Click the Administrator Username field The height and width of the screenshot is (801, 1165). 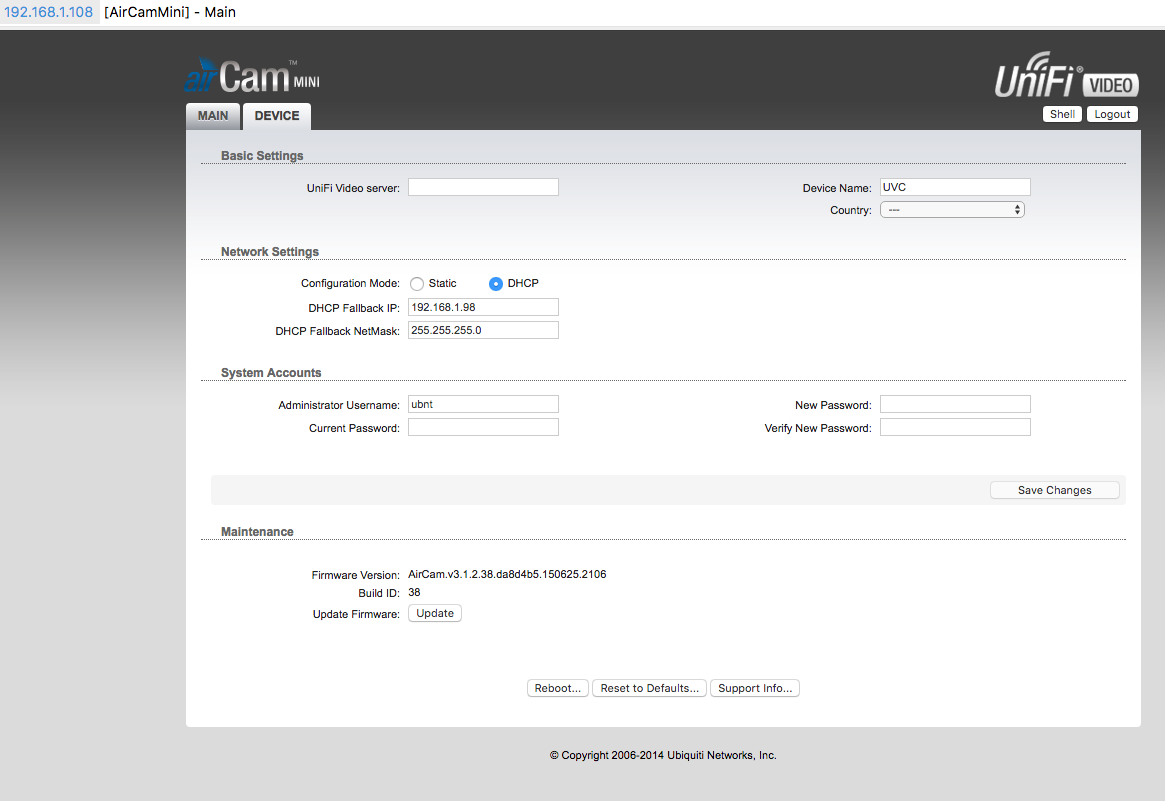click(483, 404)
